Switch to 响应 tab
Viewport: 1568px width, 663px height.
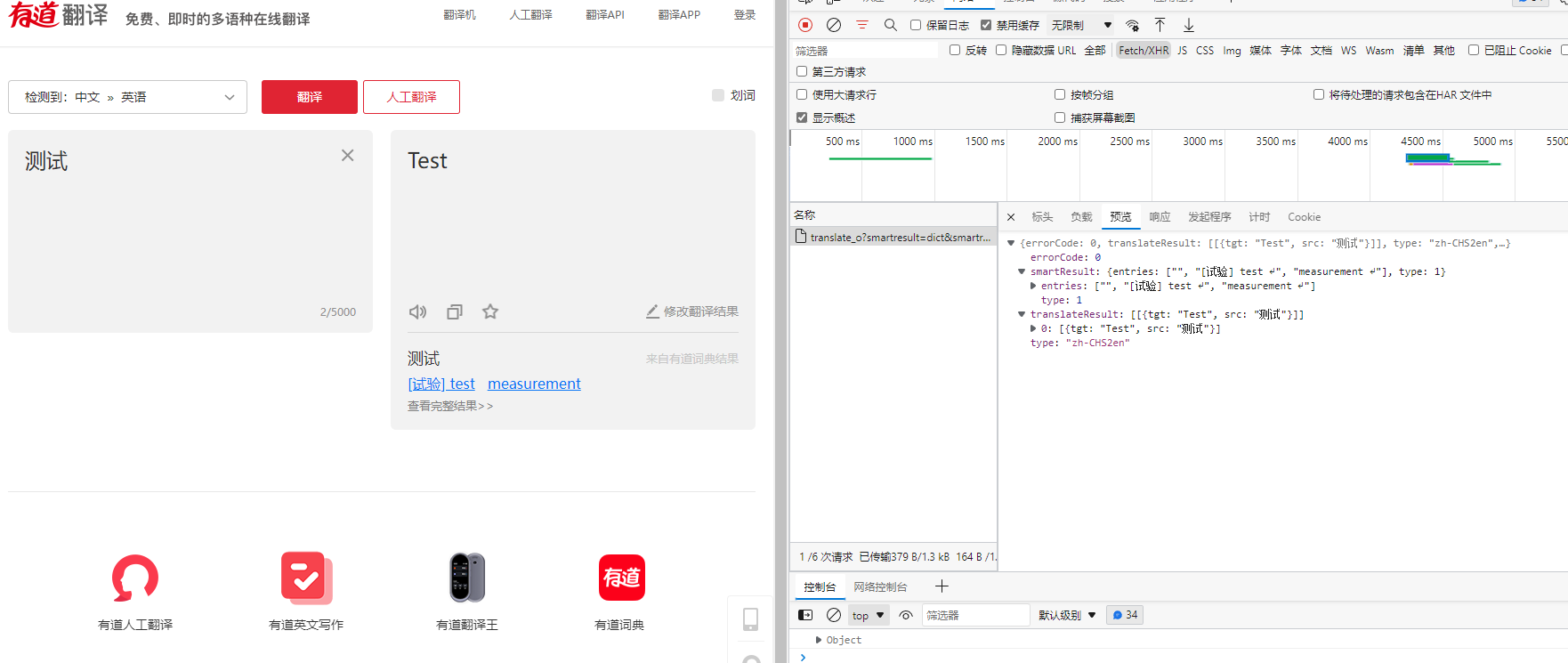[x=1160, y=217]
